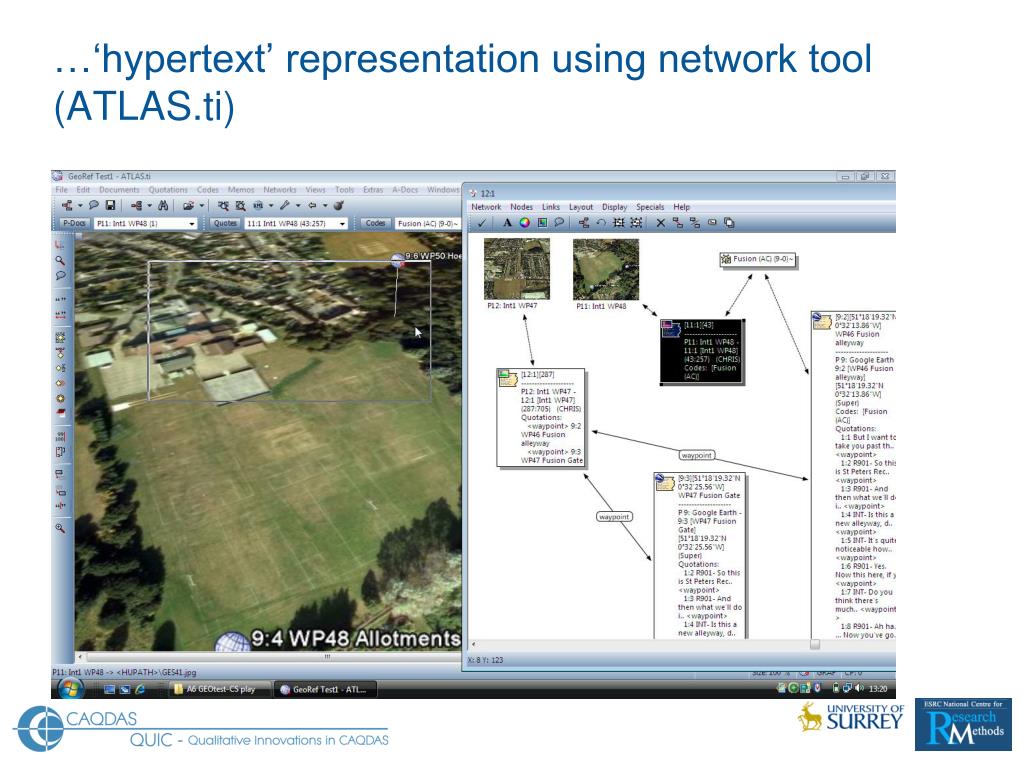Open the A6 GEOtest-CS play taskbar item
Viewport: 1024px width, 768px height.
[219, 689]
